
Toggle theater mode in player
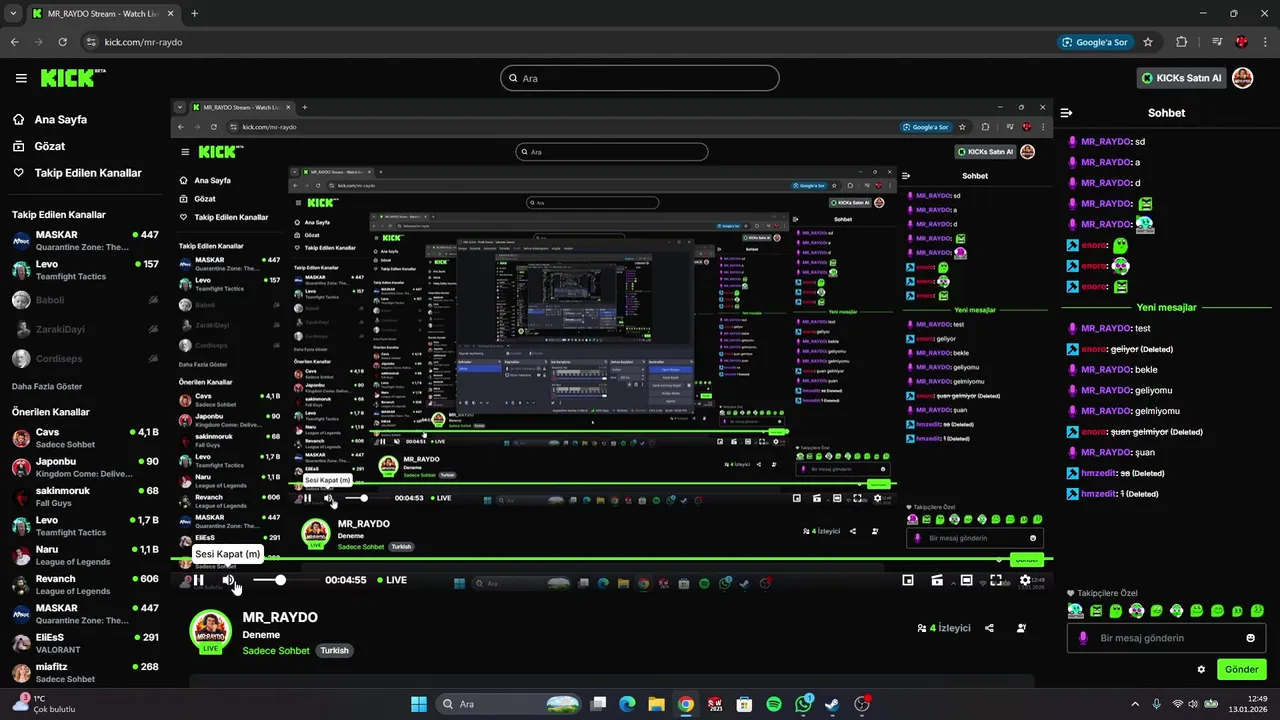[966, 580]
